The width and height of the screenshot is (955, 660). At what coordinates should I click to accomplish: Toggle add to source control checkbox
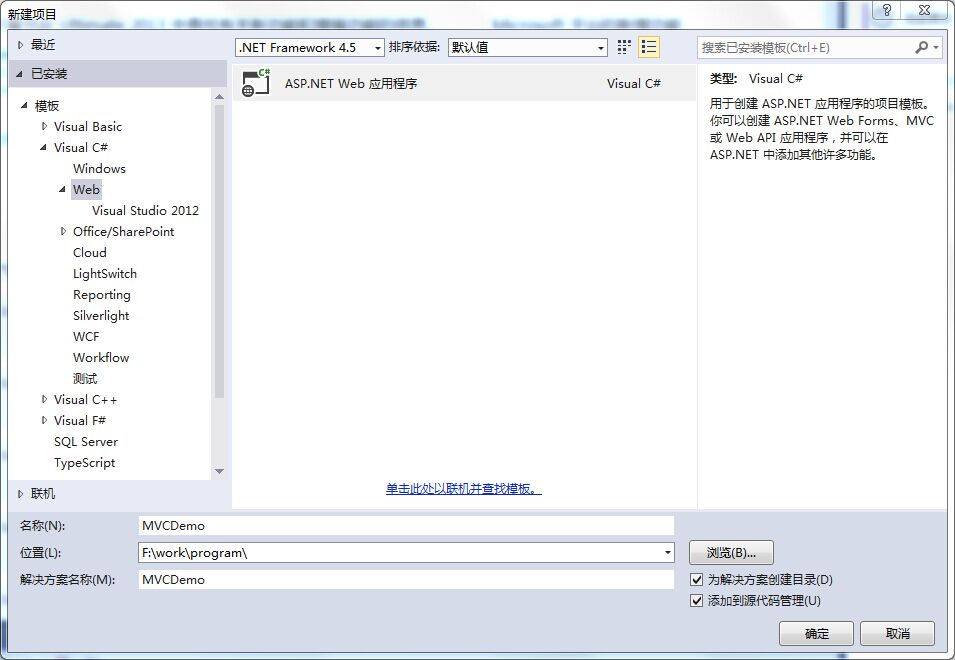[x=697, y=601]
